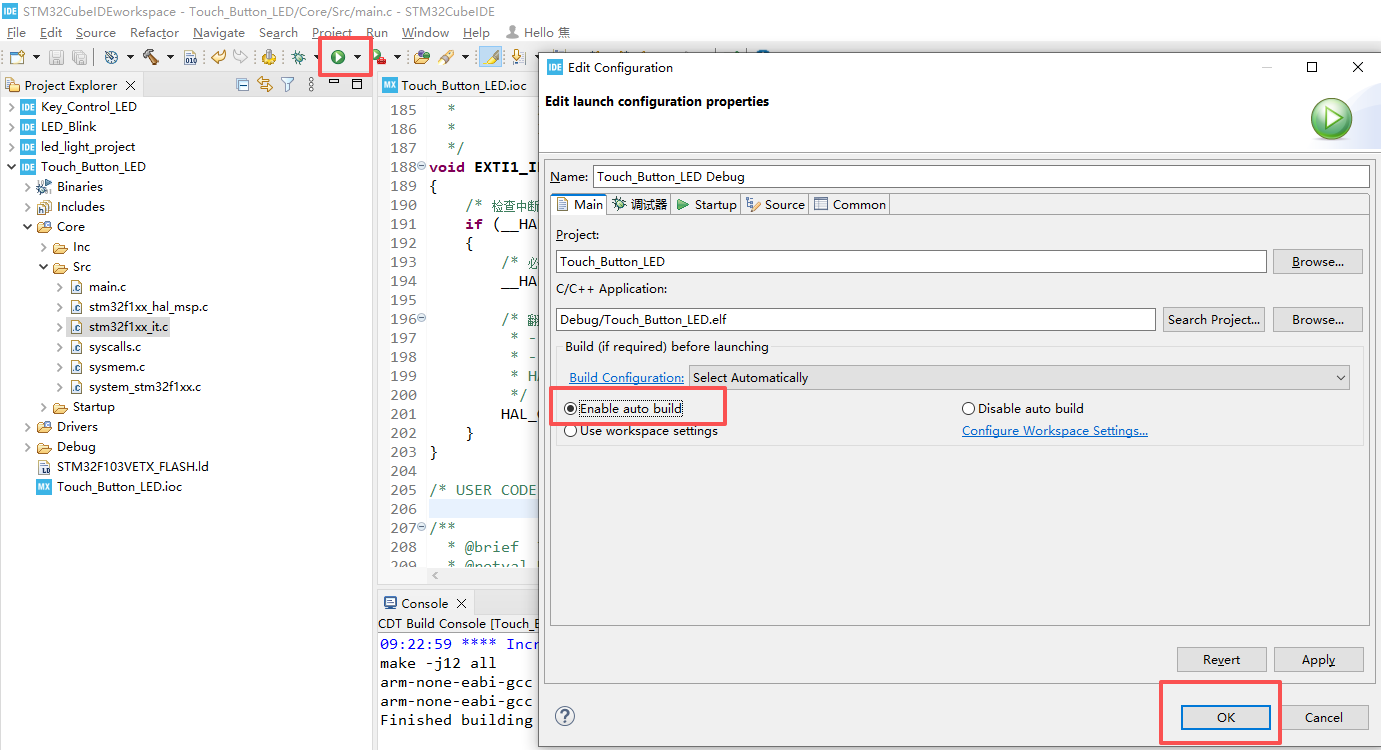Open the Build hammer dropdown arrow

coord(170,57)
